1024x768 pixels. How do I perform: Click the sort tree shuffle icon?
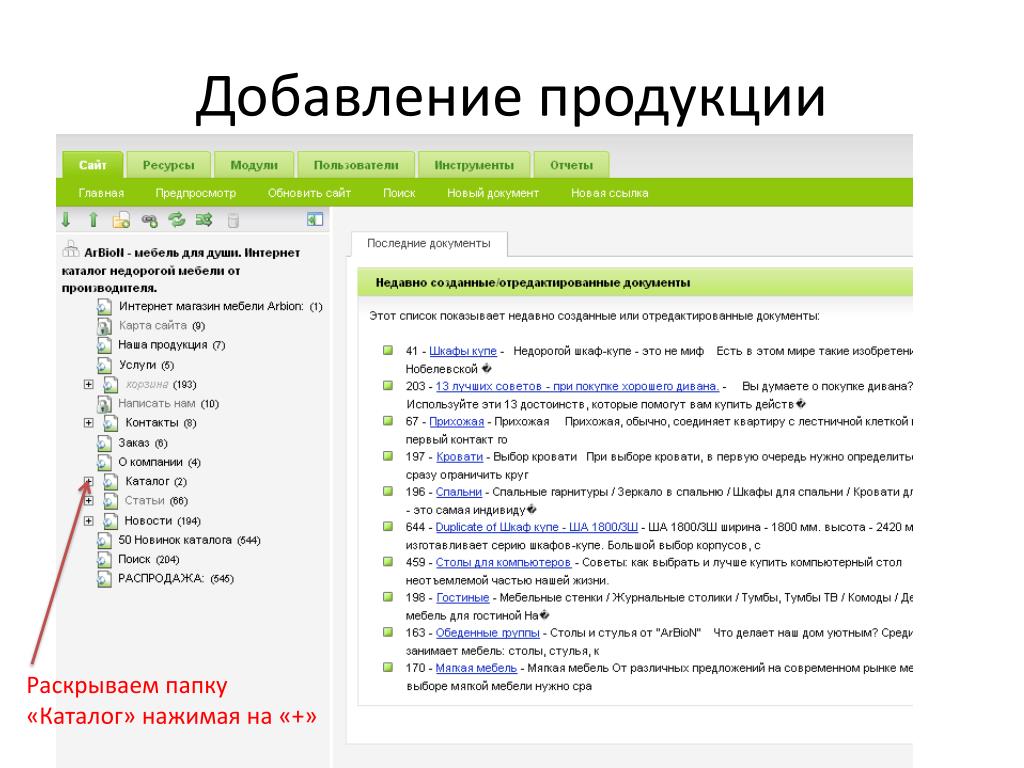[204, 220]
